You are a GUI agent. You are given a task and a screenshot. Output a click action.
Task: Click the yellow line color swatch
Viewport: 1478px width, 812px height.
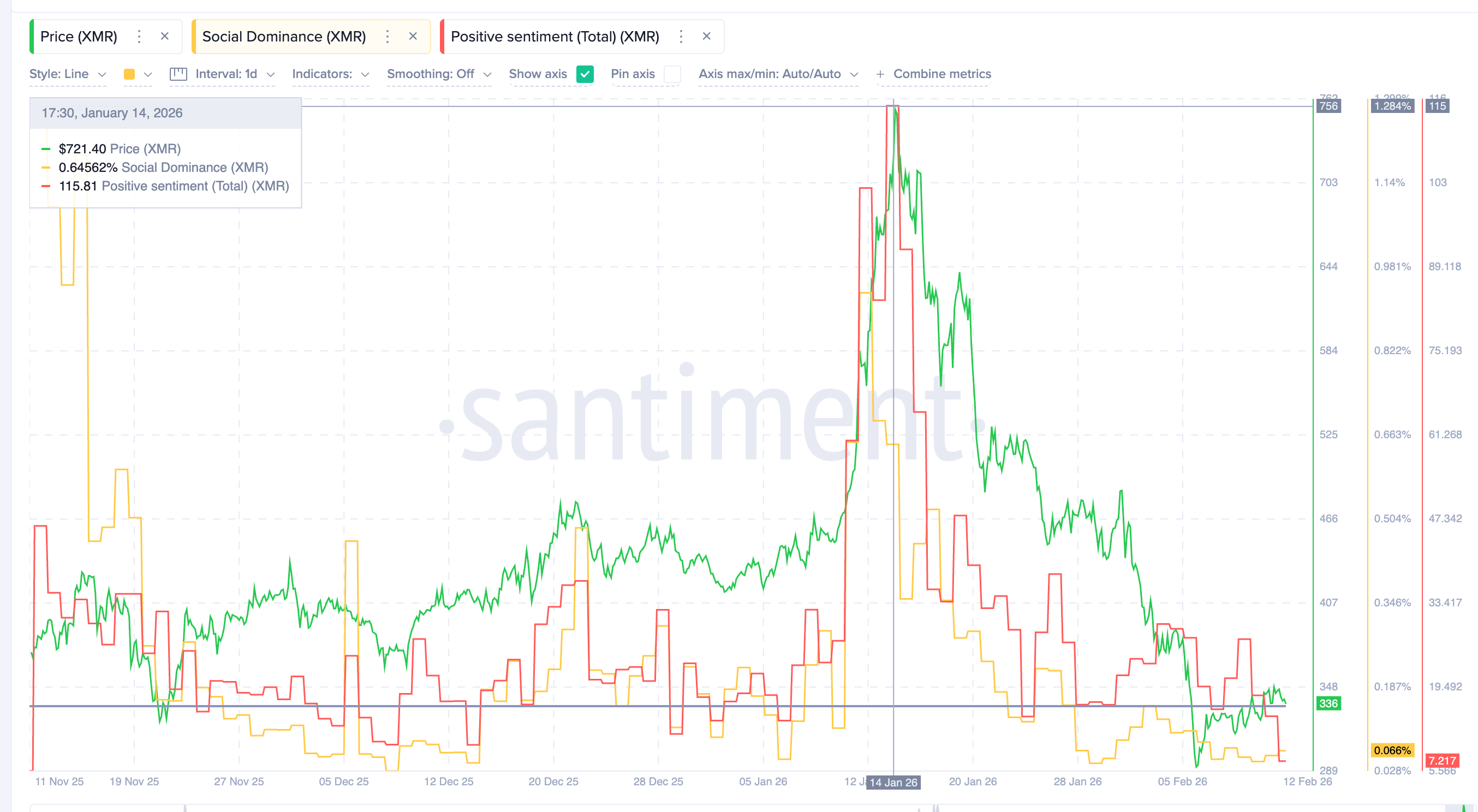click(130, 74)
